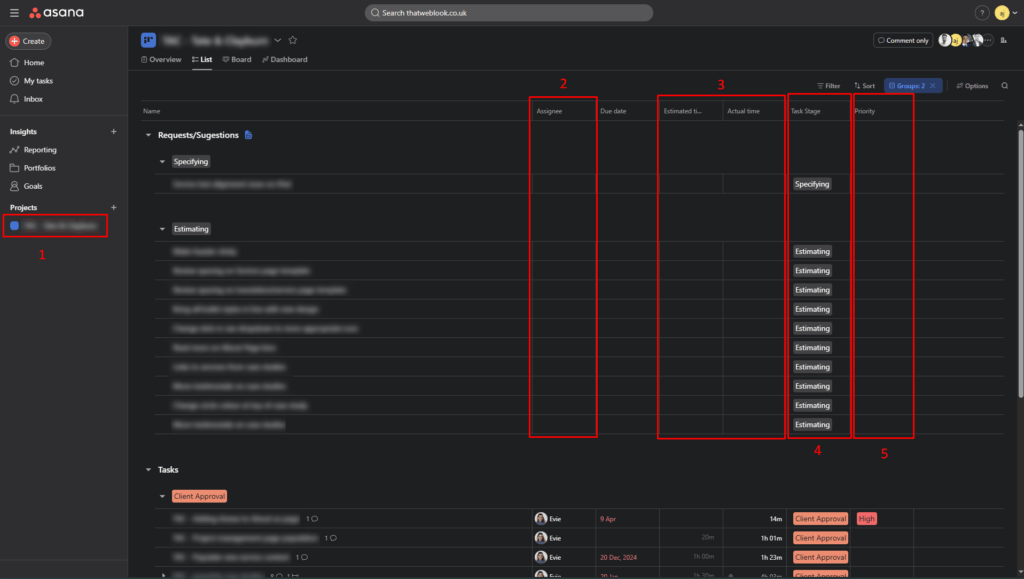Toggle the hamburger sidebar menu
The image size is (1024, 579).
coord(14,13)
